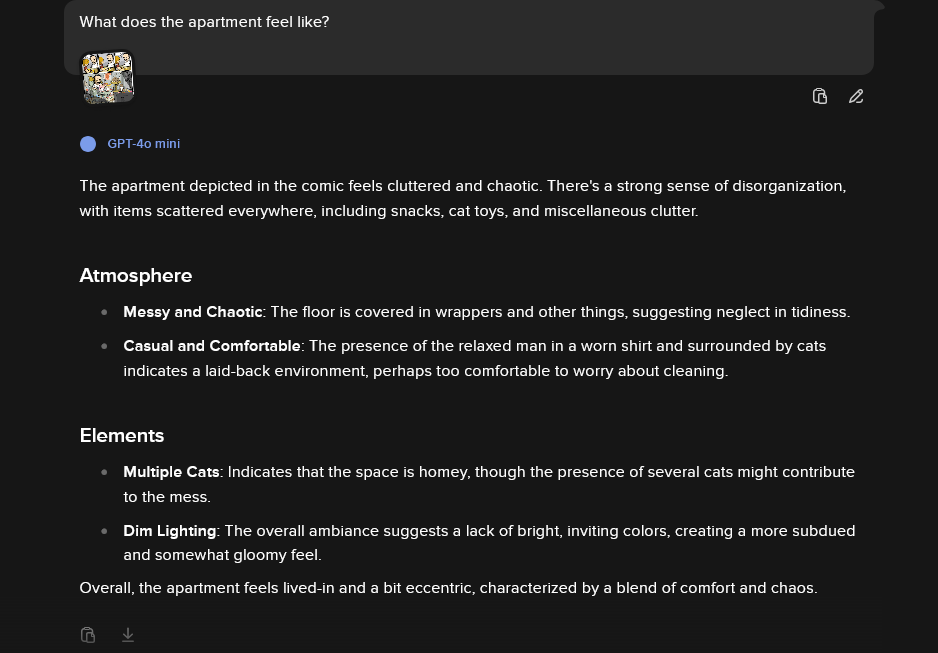Click the bold 'Dim Lighting' term
Image resolution: width=938 pixels, height=653 pixels.
(x=169, y=531)
